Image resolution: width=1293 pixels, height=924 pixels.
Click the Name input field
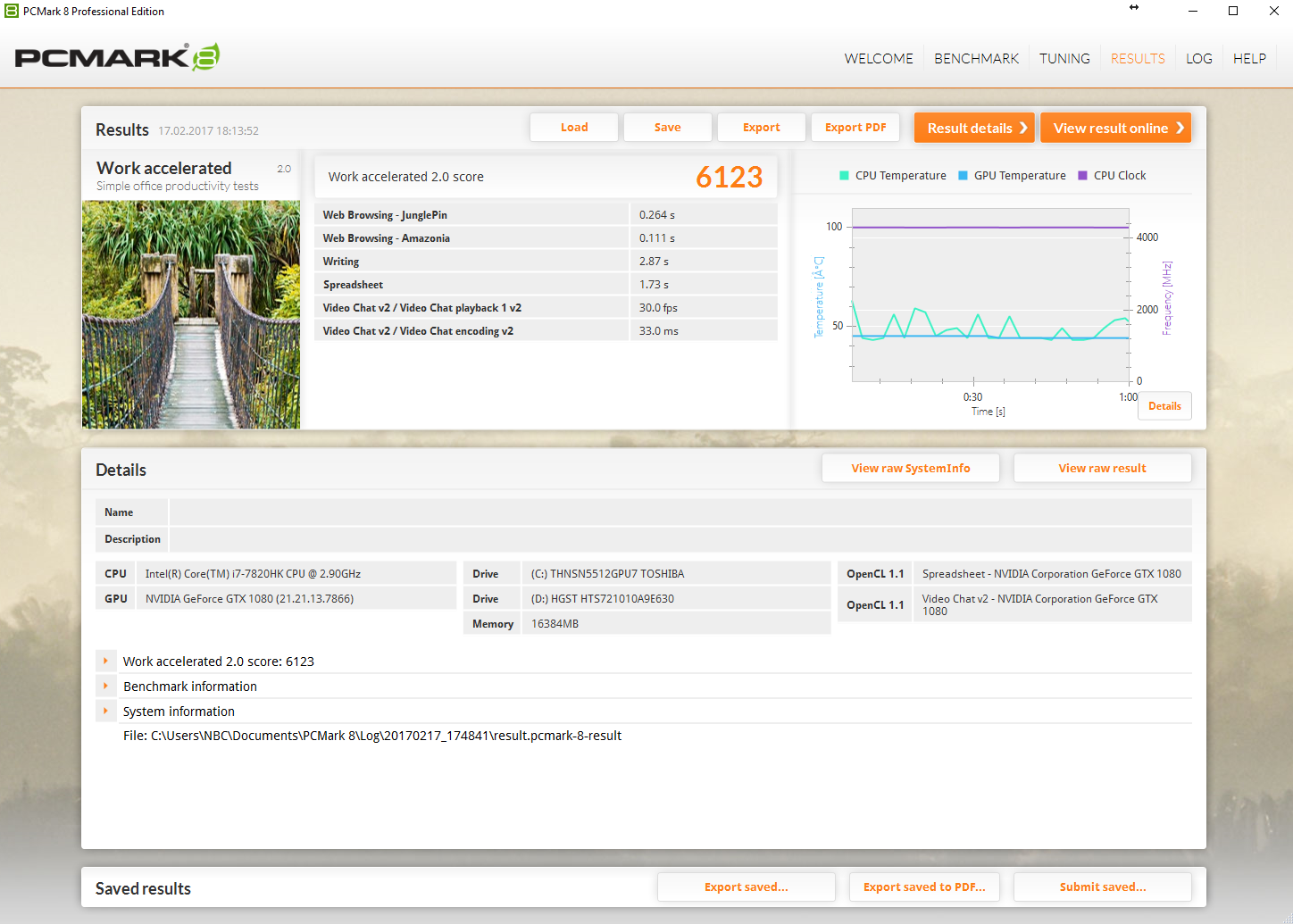pyautogui.click(x=680, y=512)
